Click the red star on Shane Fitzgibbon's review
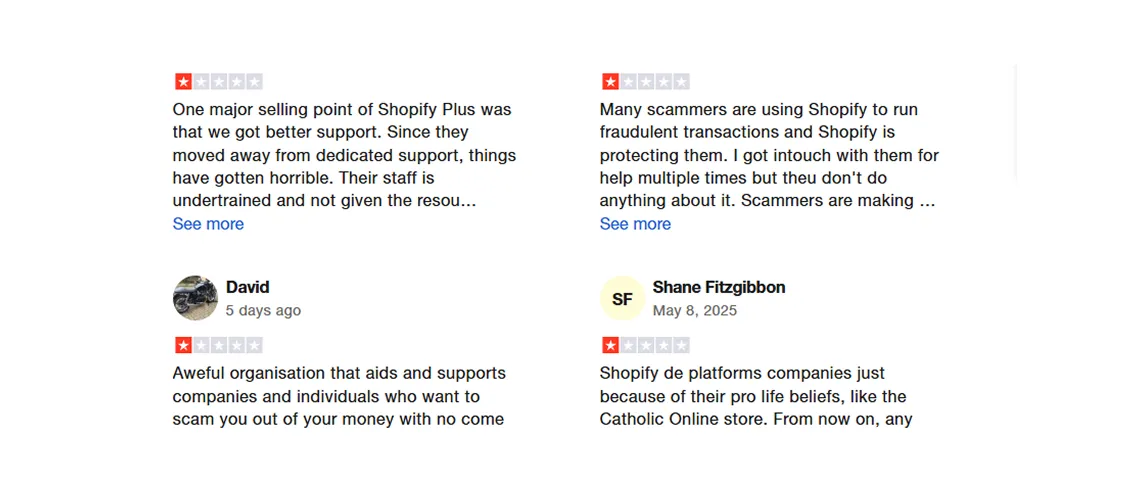Screen dimensions: 1141x497 [610, 346]
